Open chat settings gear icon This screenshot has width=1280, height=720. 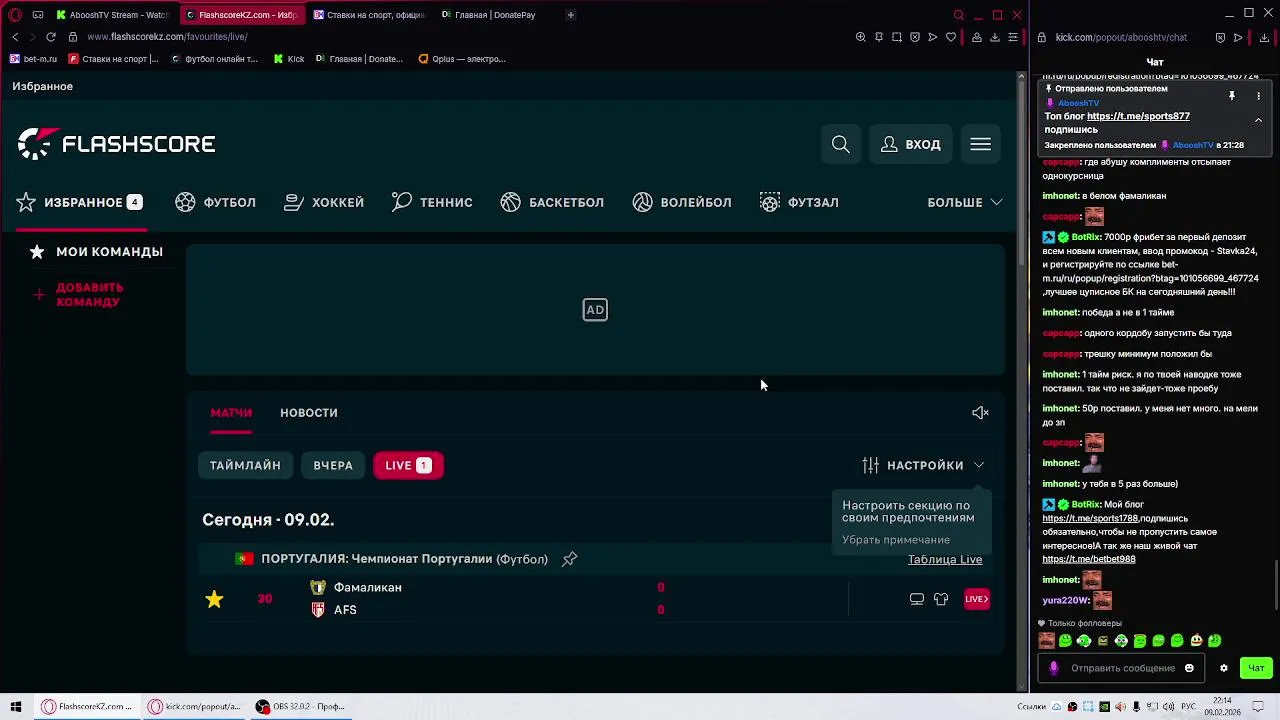(x=1223, y=668)
